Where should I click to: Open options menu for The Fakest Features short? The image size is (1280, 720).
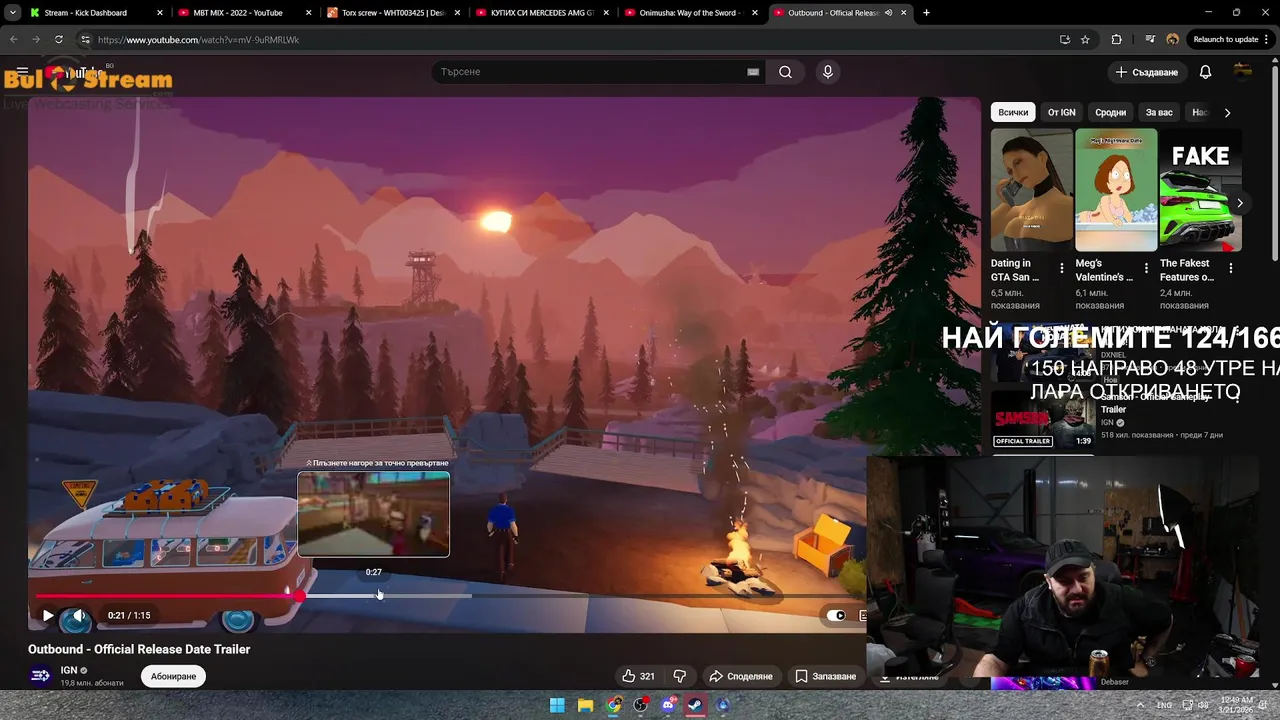coord(1230,268)
